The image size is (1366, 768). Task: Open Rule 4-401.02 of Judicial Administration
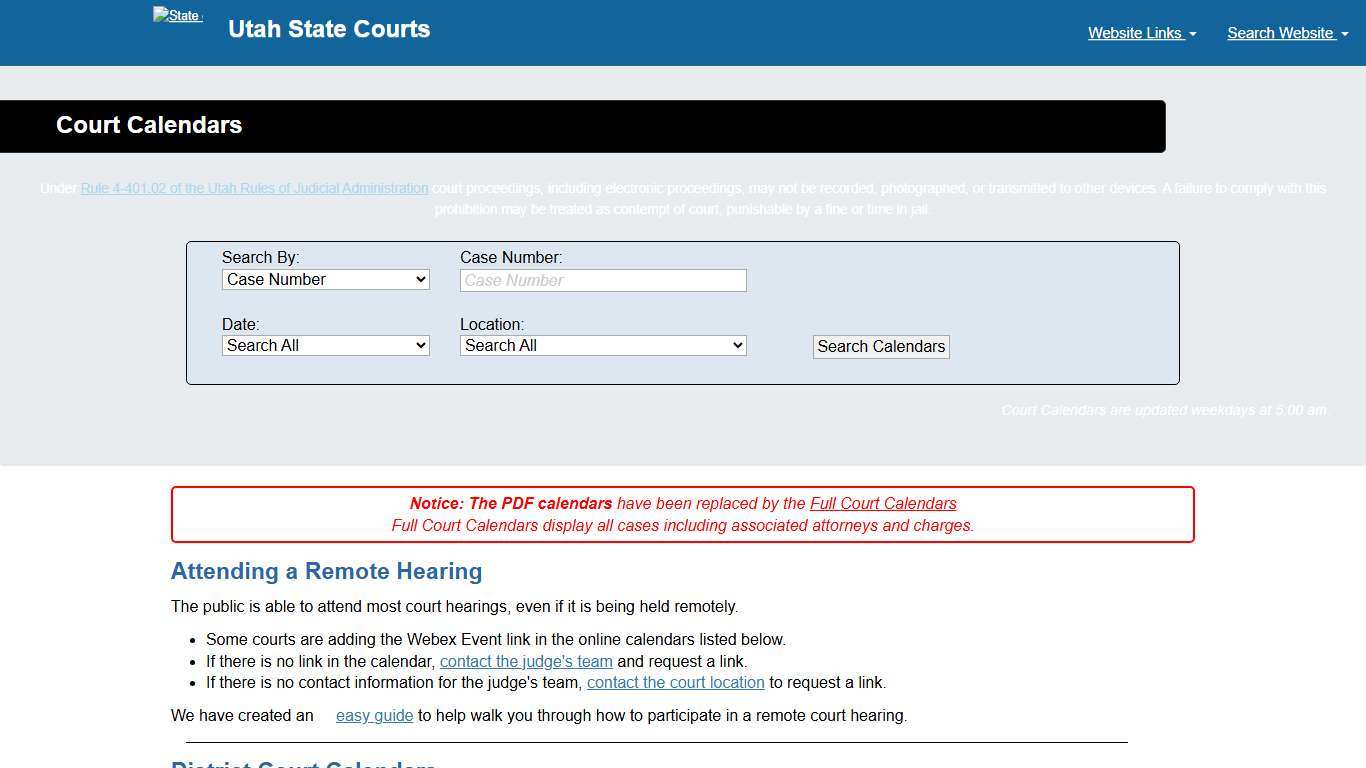pos(255,187)
